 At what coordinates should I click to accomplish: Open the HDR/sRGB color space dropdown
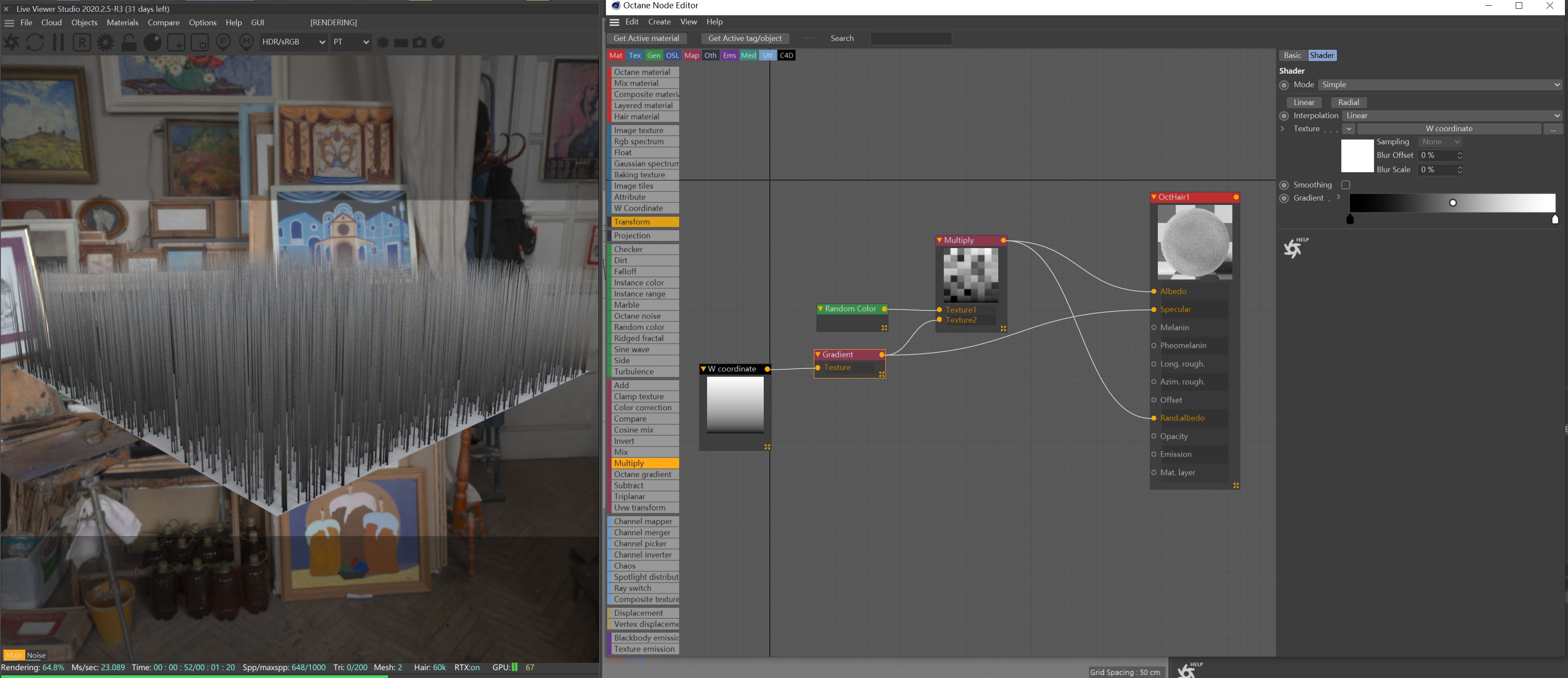(x=293, y=42)
